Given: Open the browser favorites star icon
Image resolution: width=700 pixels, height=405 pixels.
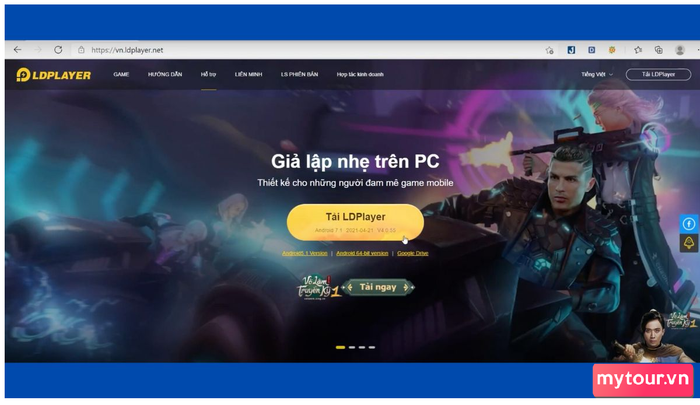Looking at the screenshot, I should [x=638, y=50].
